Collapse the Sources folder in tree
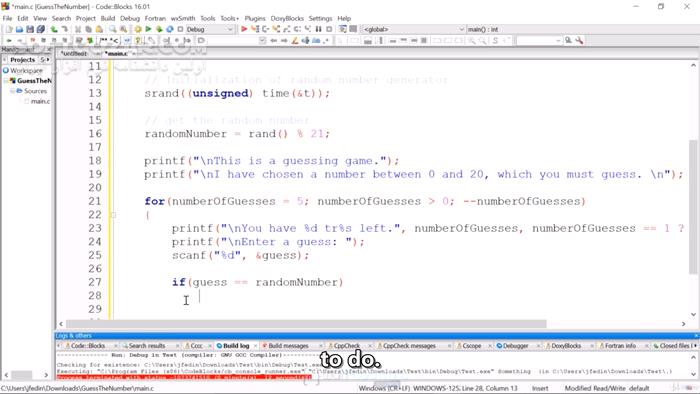 pyautogui.click(x=12, y=91)
